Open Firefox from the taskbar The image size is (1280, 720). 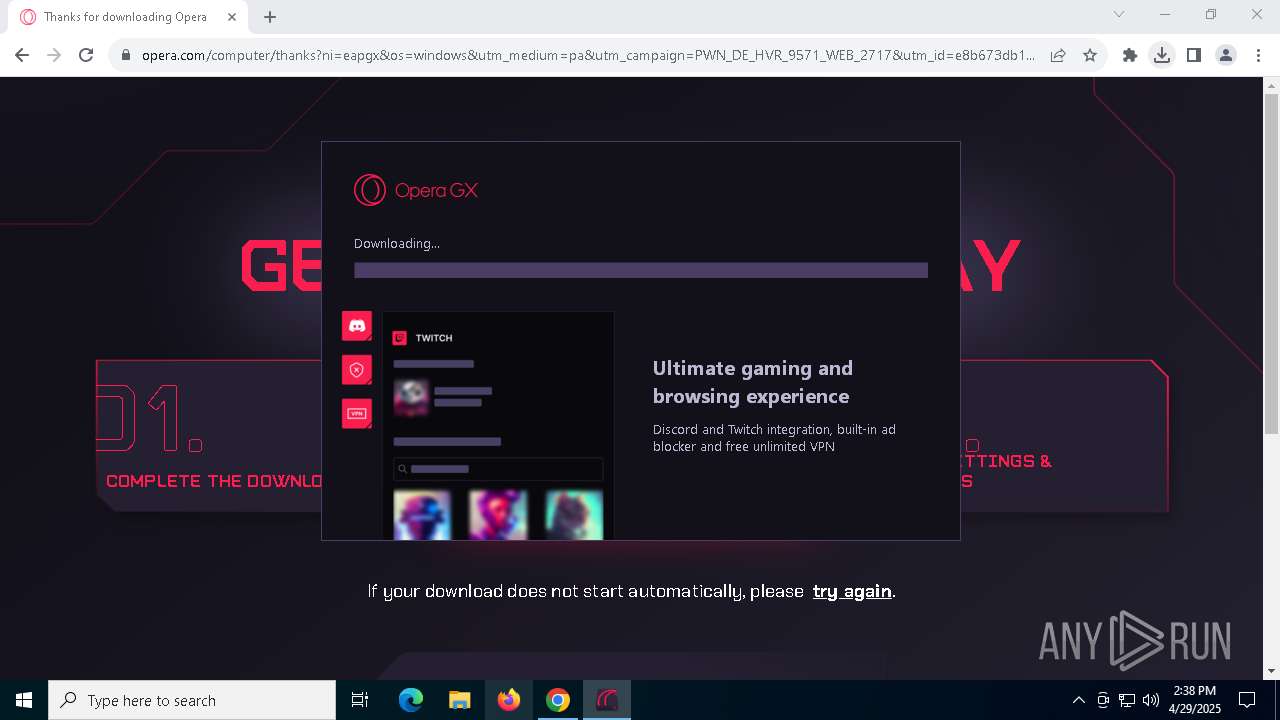tap(509, 700)
